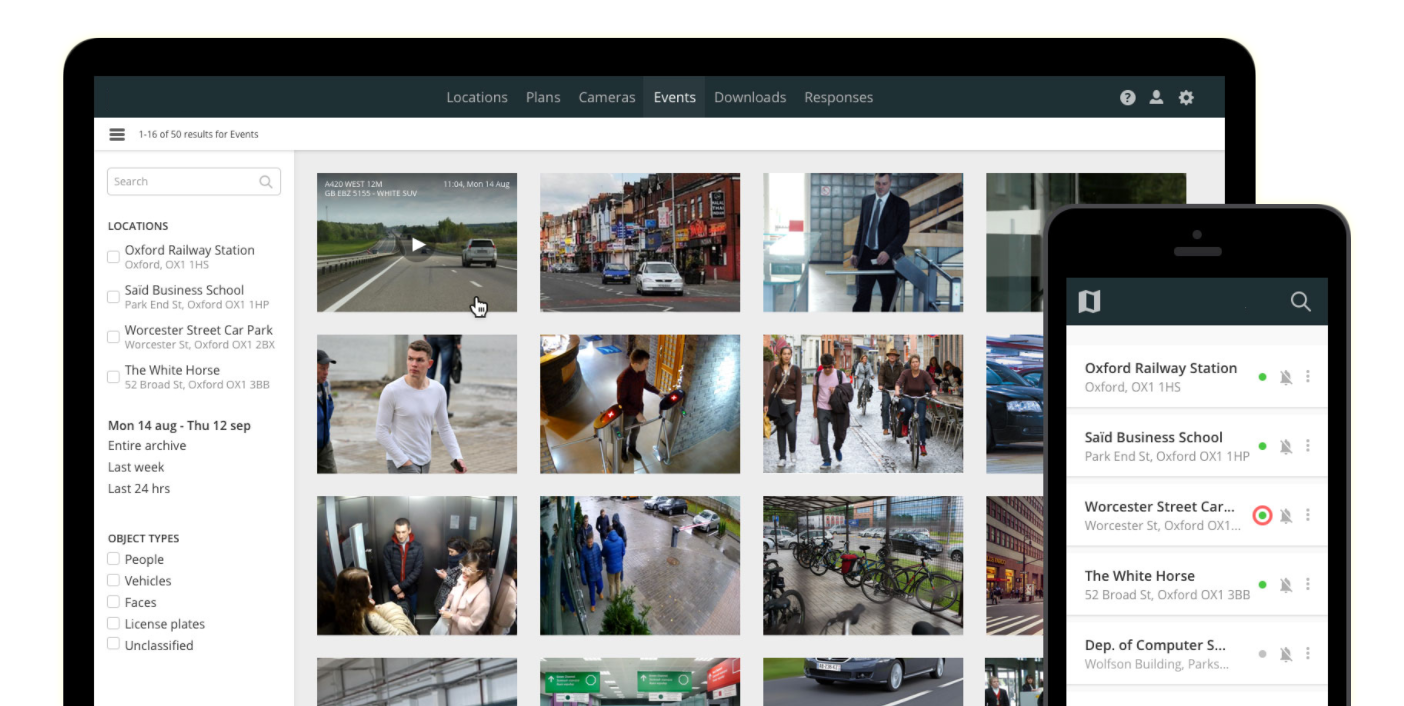Image resolution: width=1404 pixels, height=706 pixels.
Task: Open three-dot menu for The White Horse
Action: point(1308,584)
